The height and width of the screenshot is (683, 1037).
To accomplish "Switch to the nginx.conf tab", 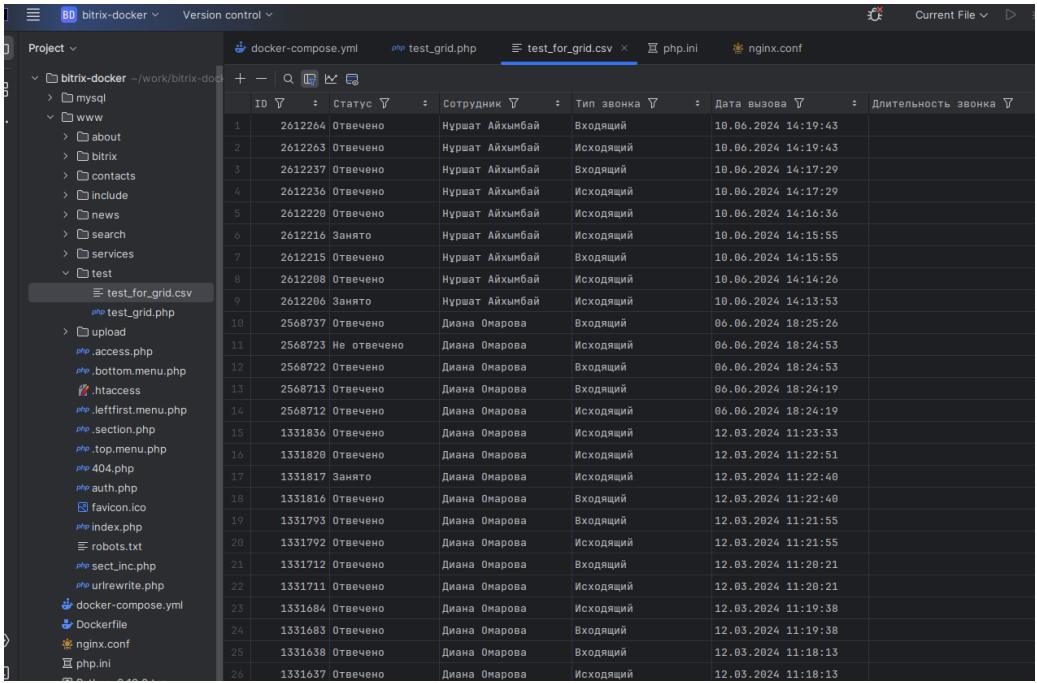I will click(x=774, y=48).
